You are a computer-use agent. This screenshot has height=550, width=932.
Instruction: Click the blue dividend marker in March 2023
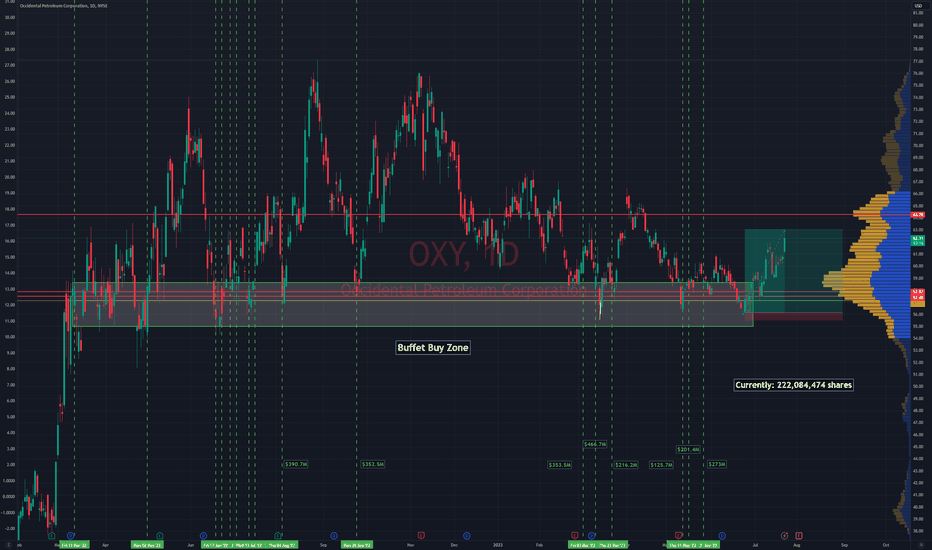tap(591, 536)
